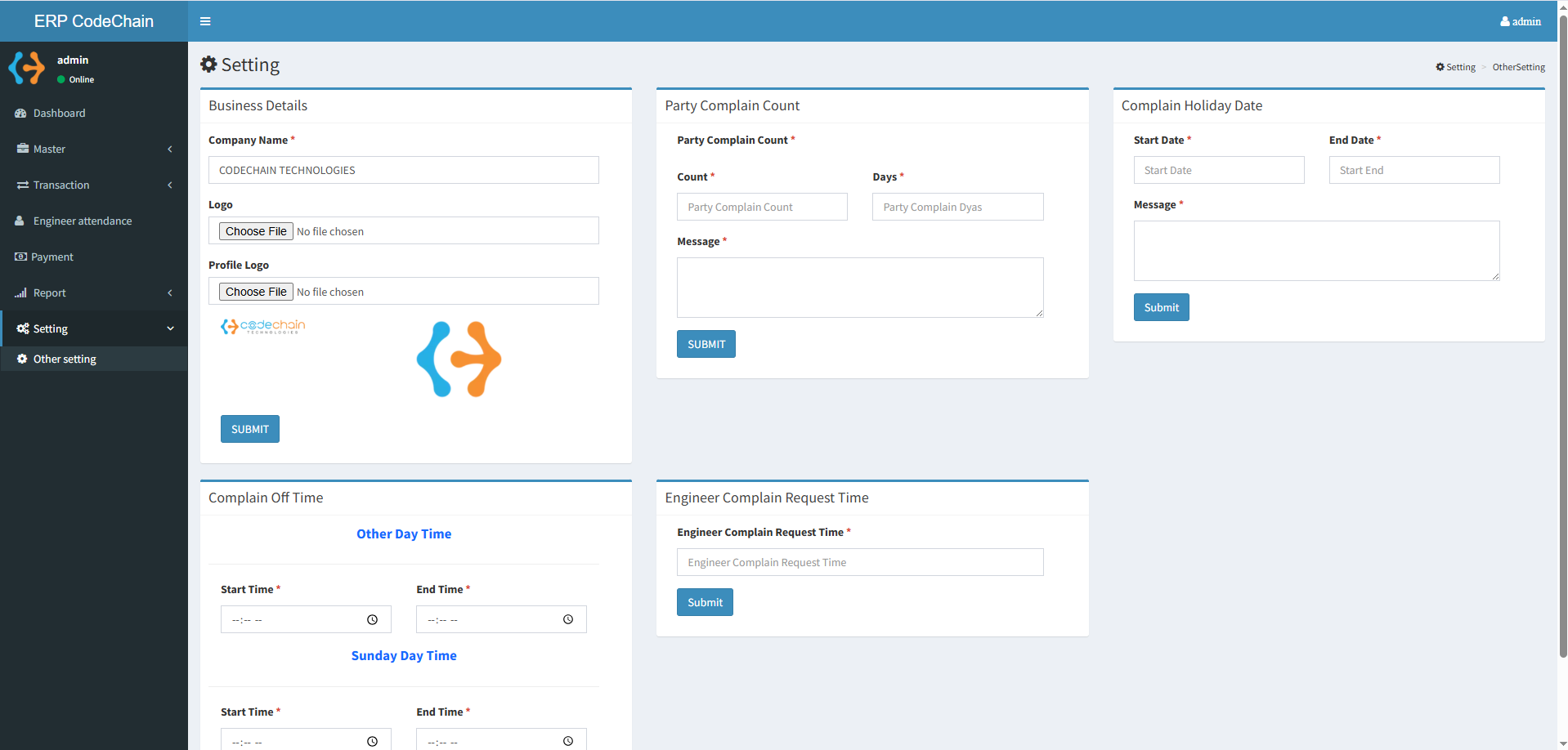Click the codechain logo thumbnail image

coord(262,327)
